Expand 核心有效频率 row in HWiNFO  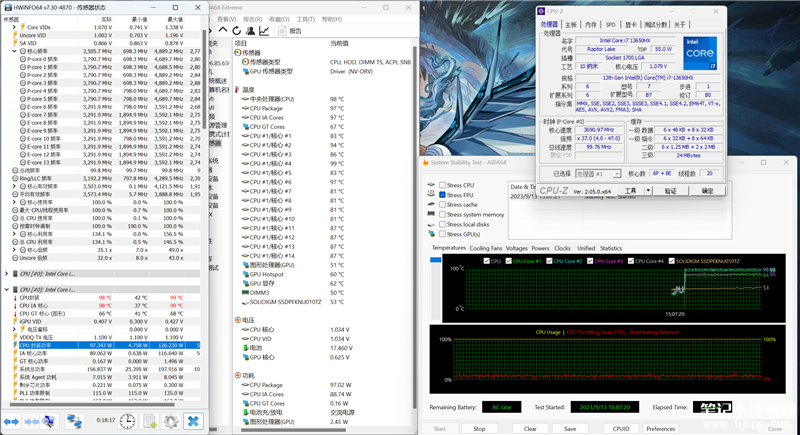pos(14,186)
